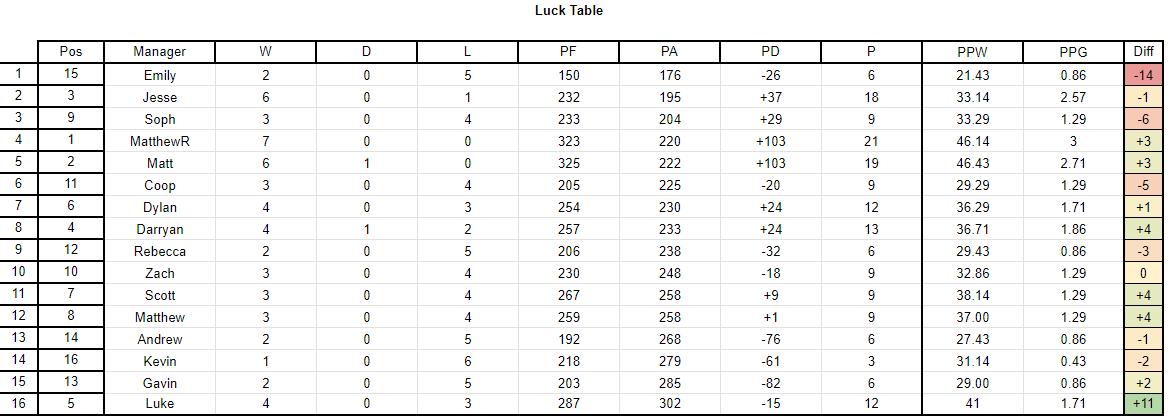Screen dimensions: 1171x419
Task: Click Andrew's PD value -76
Action: [770, 339]
